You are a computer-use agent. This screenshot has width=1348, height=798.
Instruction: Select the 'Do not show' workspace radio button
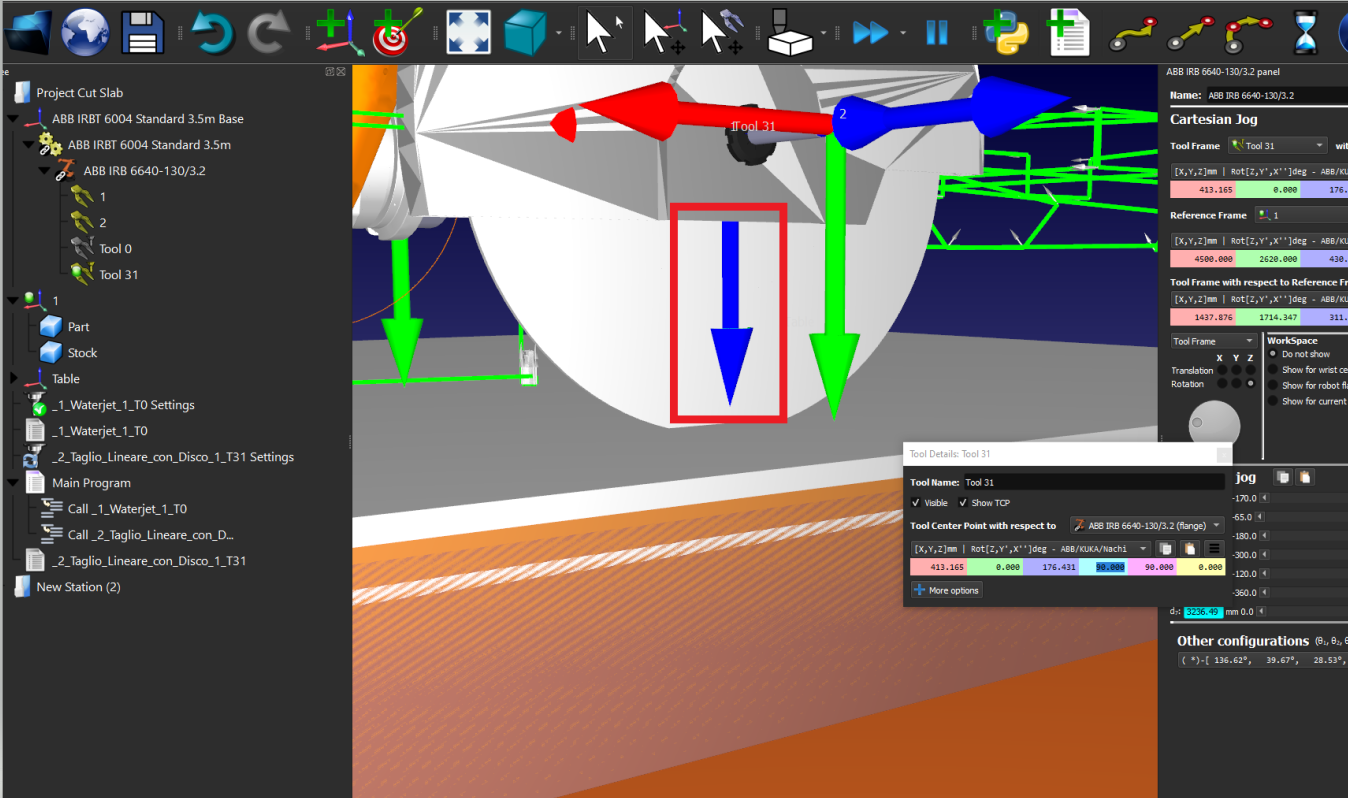click(x=1273, y=354)
